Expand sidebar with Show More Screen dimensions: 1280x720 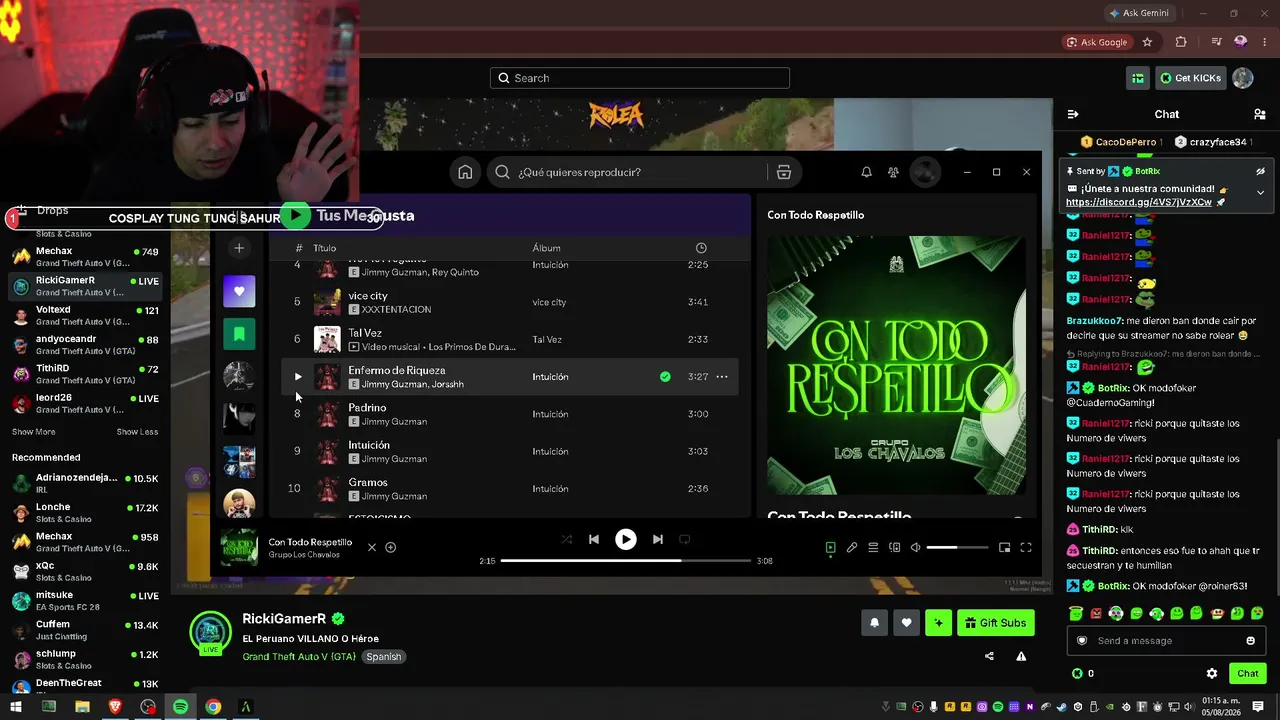33,432
